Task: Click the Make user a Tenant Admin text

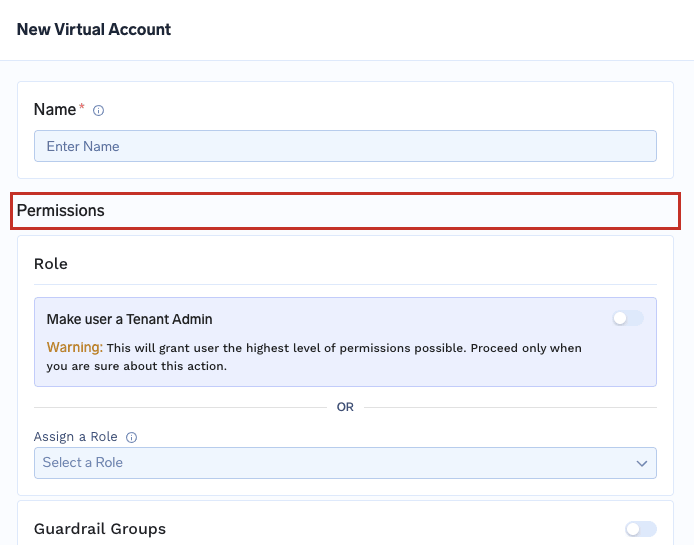Action: tap(129, 319)
